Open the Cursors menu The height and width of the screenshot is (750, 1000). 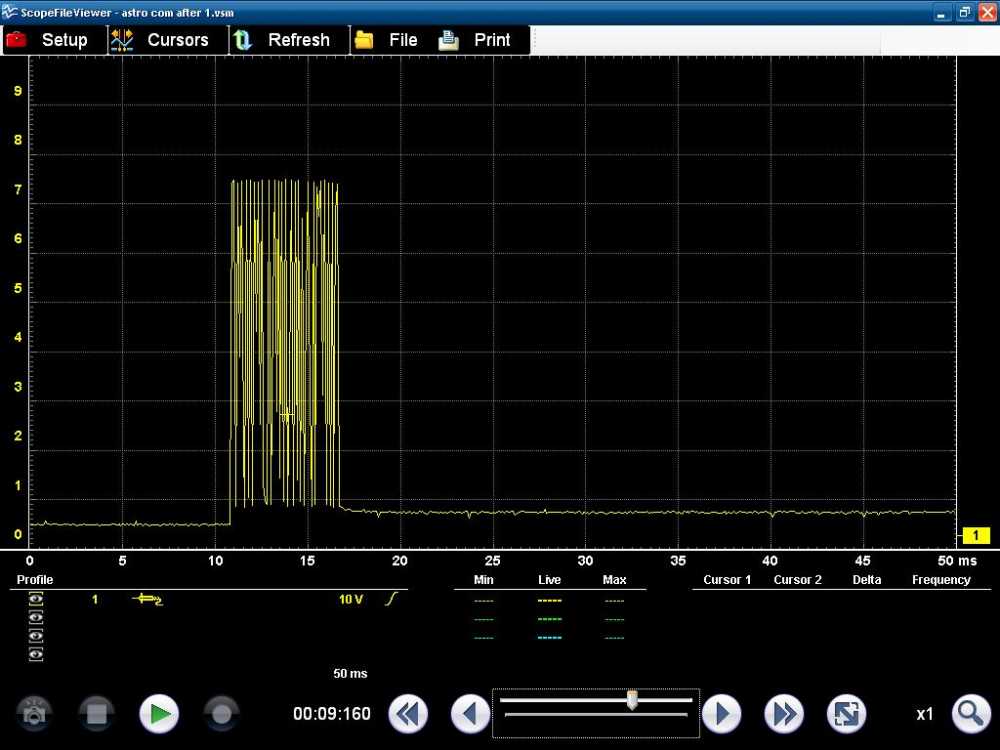(168, 40)
